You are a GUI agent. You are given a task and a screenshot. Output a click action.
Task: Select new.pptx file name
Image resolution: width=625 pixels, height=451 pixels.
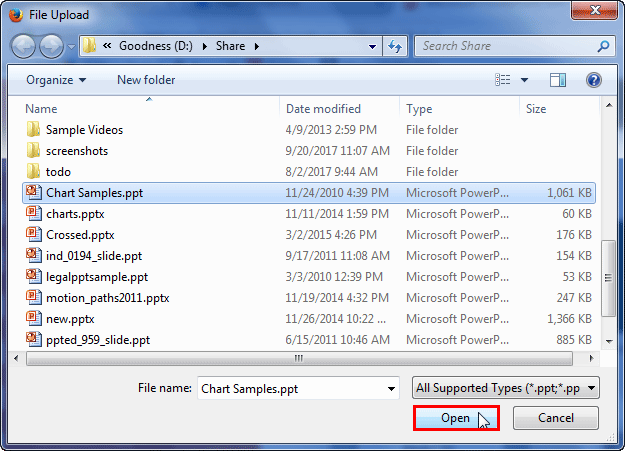(x=70, y=319)
